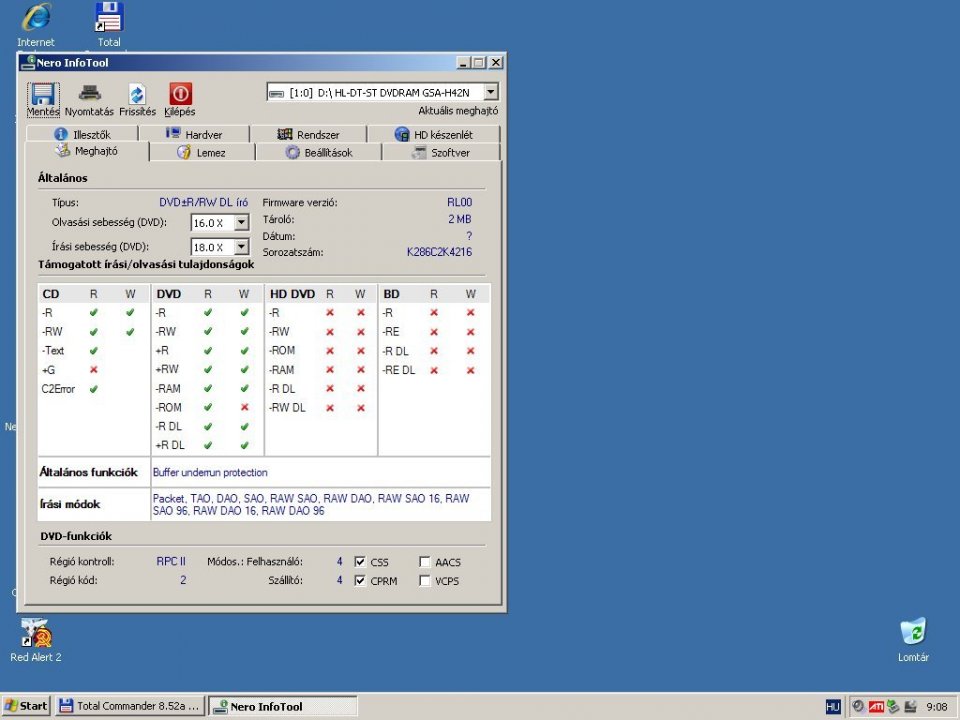
Task: Expand the Írási sebesség (DVD) dropdown
Action: (x=242, y=247)
